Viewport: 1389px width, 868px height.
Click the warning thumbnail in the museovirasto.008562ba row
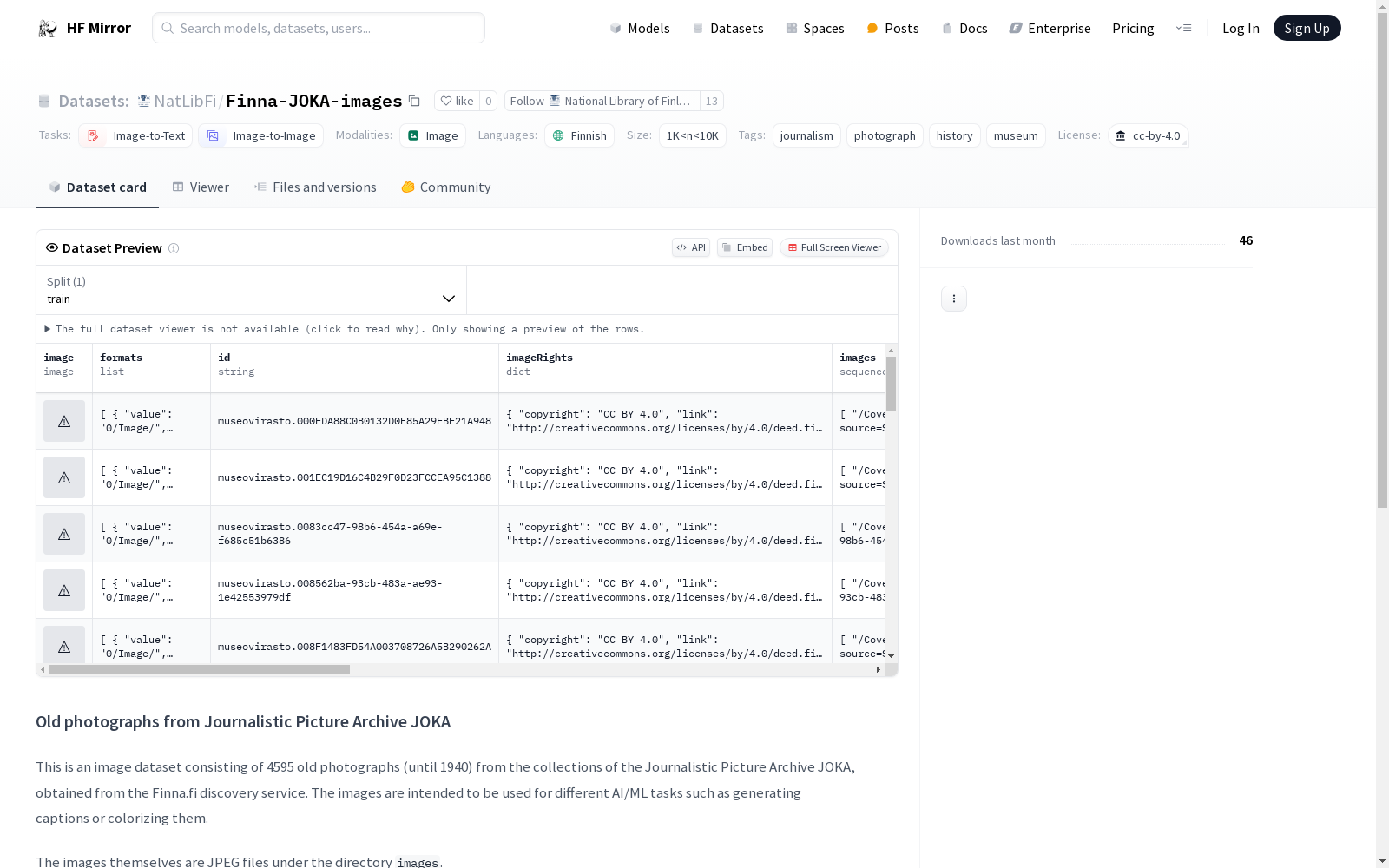point(64,590)
